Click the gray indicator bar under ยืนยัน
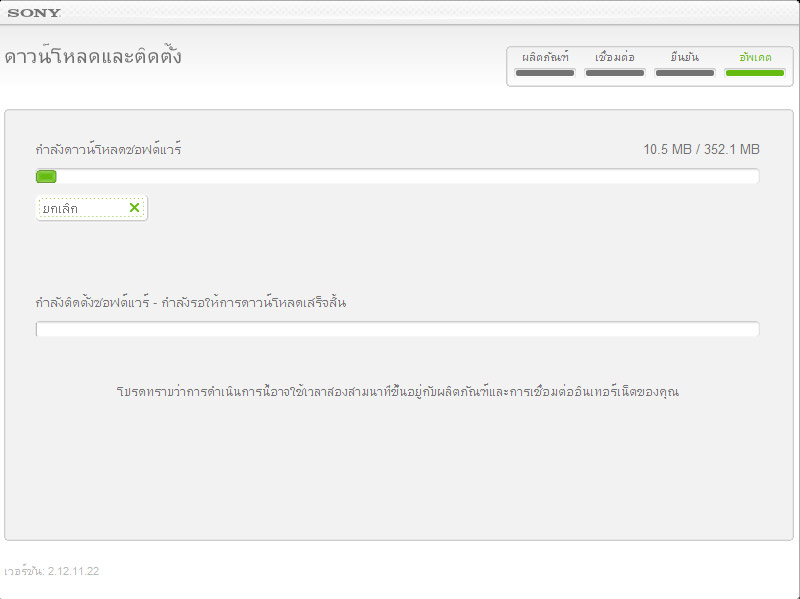The image size is (800, 599). click(685, 73)
